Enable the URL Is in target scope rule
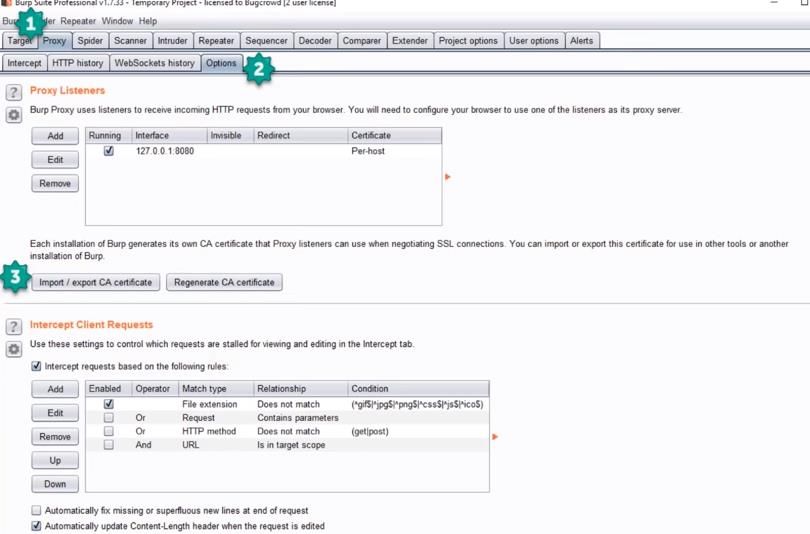 pyautogui.click(x=108, y=444)
